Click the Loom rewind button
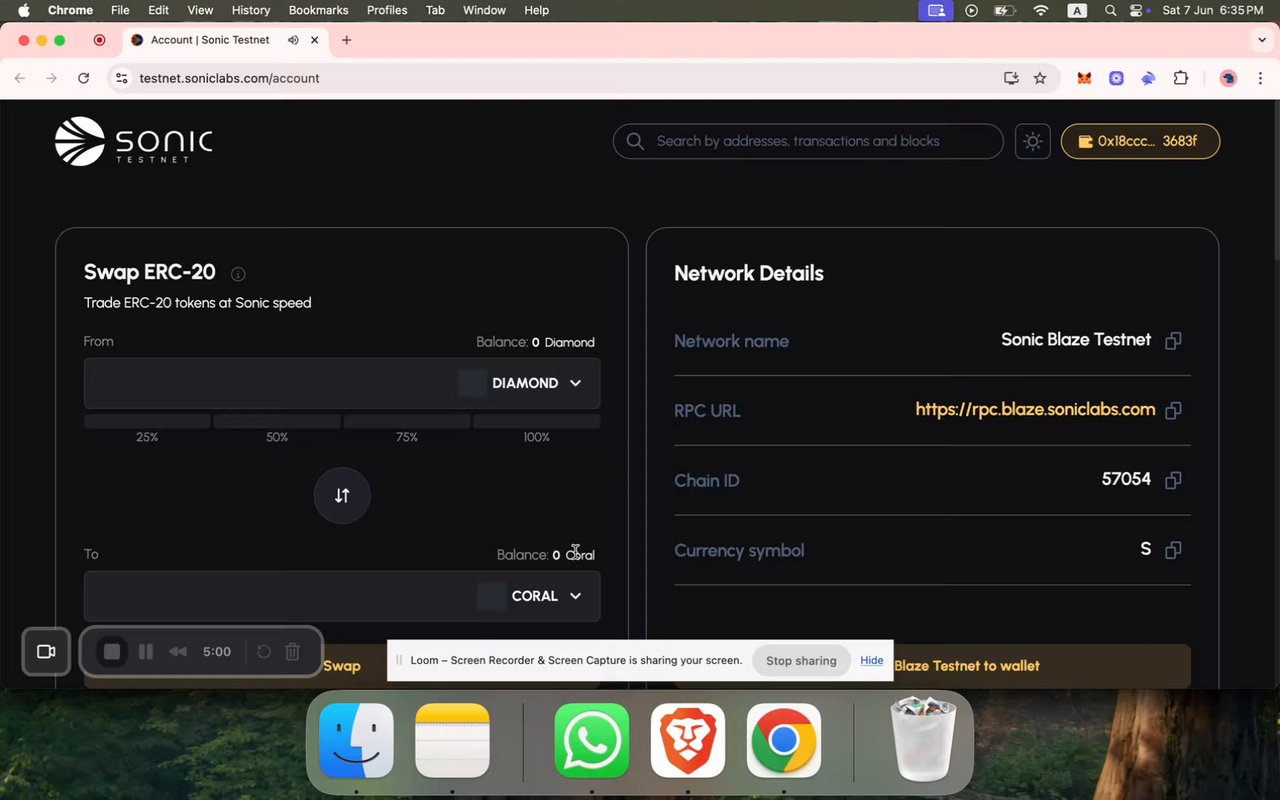The image size is (1280, 800). coord(178,652)
